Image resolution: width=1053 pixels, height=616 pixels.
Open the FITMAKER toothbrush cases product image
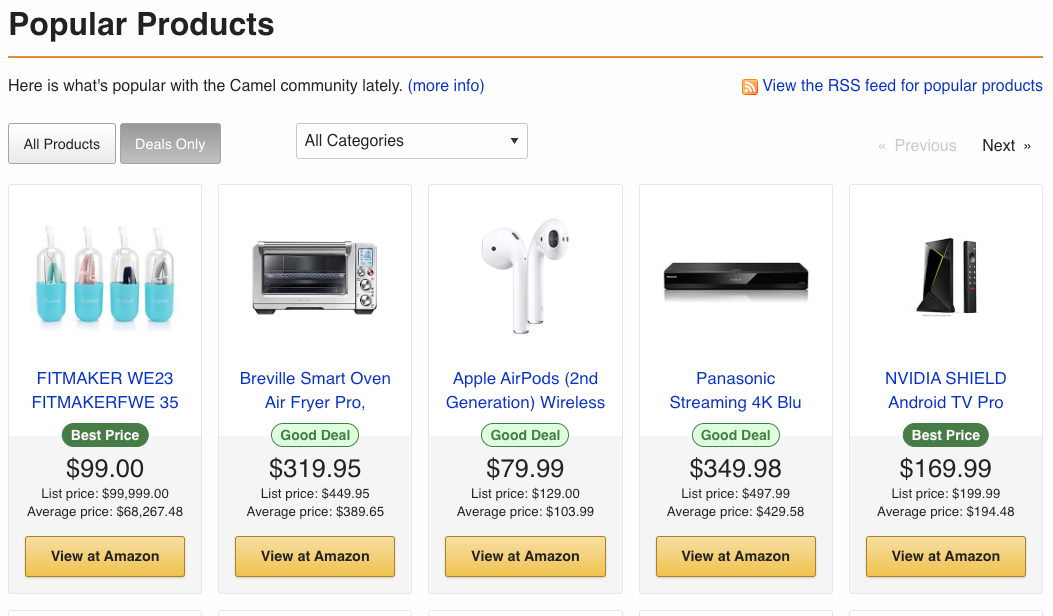(x=105, y=273)
